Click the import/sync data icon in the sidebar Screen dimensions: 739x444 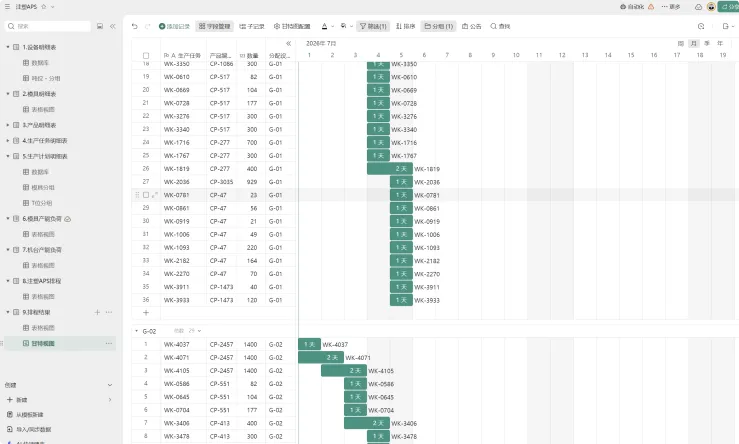click(10, 429)
